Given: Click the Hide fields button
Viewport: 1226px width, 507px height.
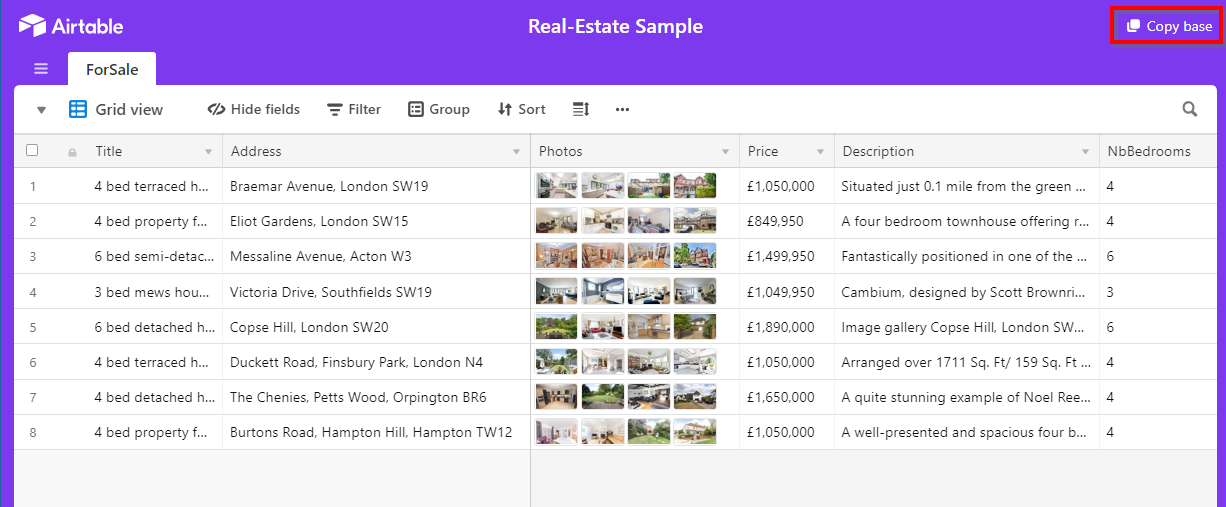Looking at the screenshot, I should point(254,109).
